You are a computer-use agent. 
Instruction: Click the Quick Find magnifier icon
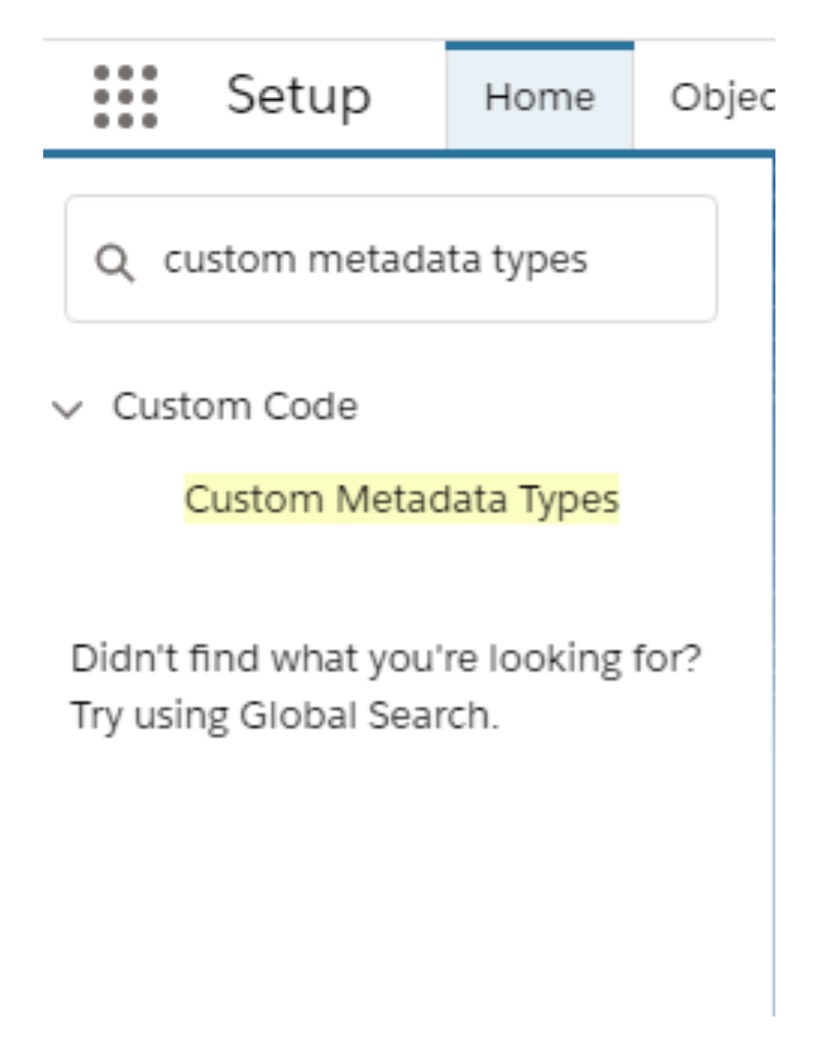pos(115,263)
